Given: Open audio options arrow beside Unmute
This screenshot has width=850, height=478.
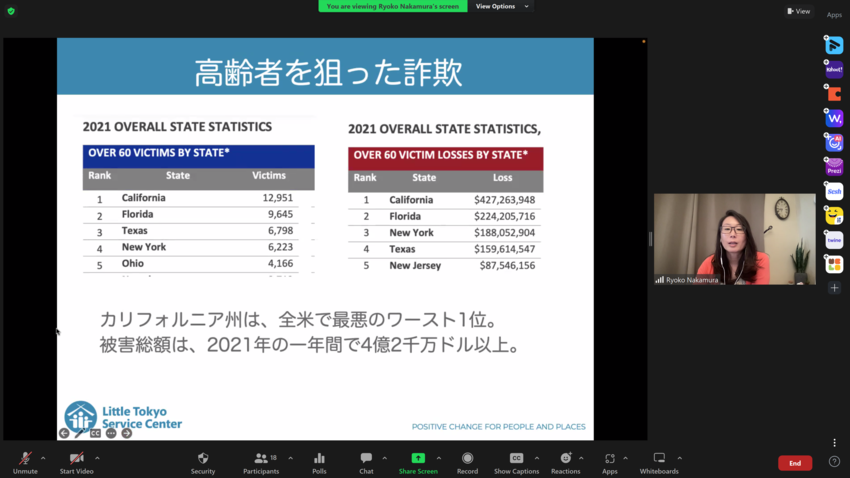Looking at the screenshot, I should click(43, 458).
